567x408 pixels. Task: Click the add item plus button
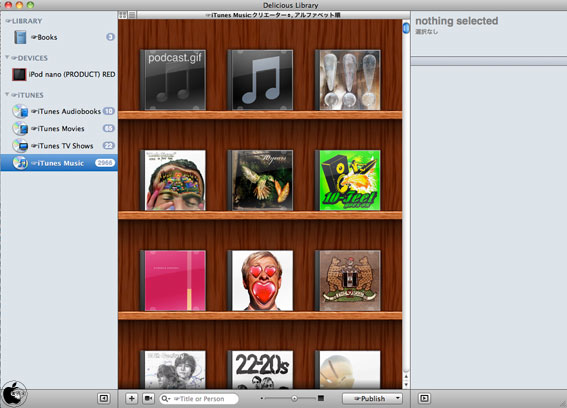pos(132,399)
